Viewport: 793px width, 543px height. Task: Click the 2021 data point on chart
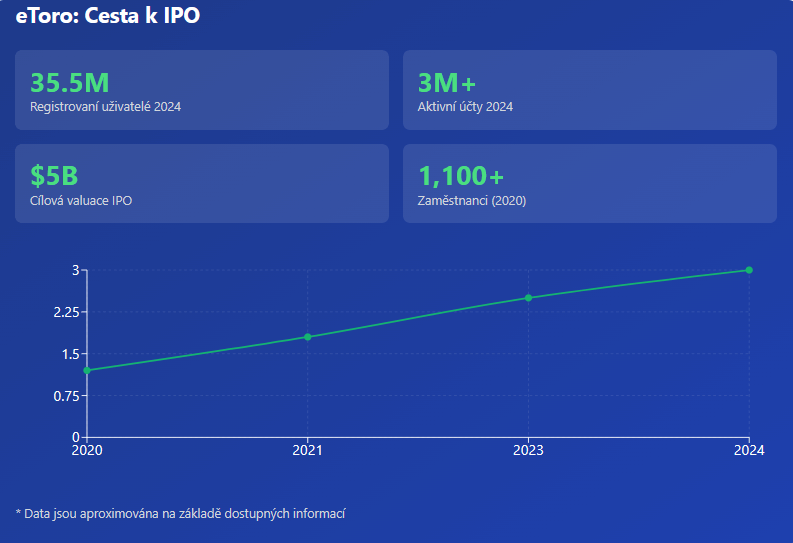(307, 337)
